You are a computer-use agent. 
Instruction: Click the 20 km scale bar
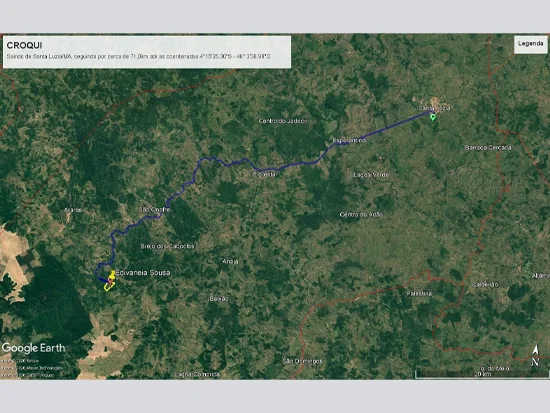482,374
